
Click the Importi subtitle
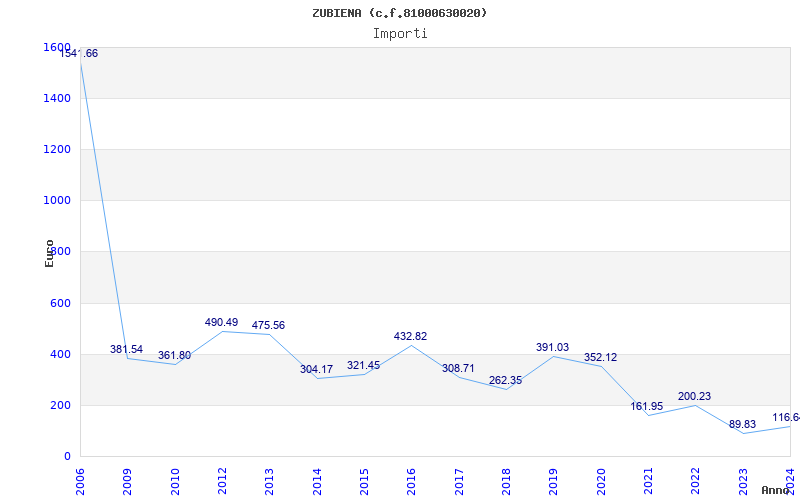pos(400,34)
